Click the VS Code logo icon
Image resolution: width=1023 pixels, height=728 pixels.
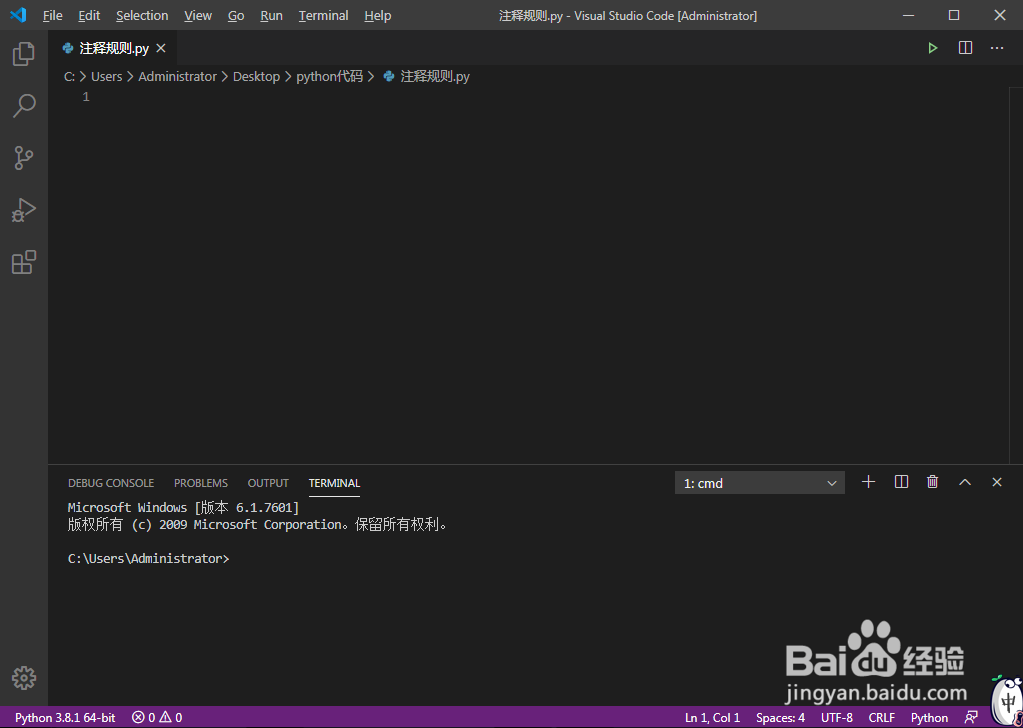tap(18, 15)
